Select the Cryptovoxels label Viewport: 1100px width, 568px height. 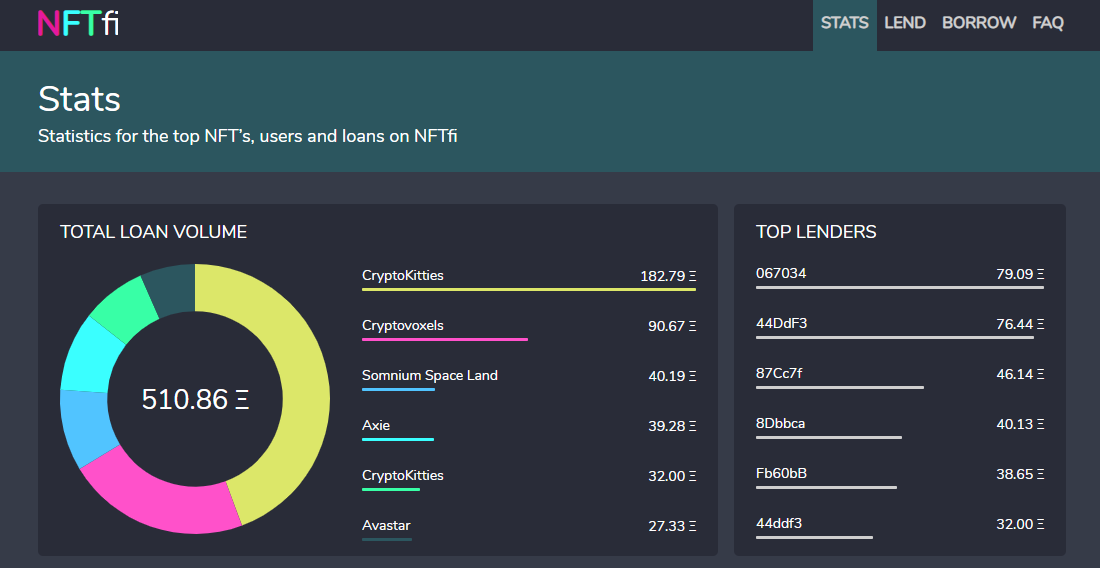click(403, 325)
